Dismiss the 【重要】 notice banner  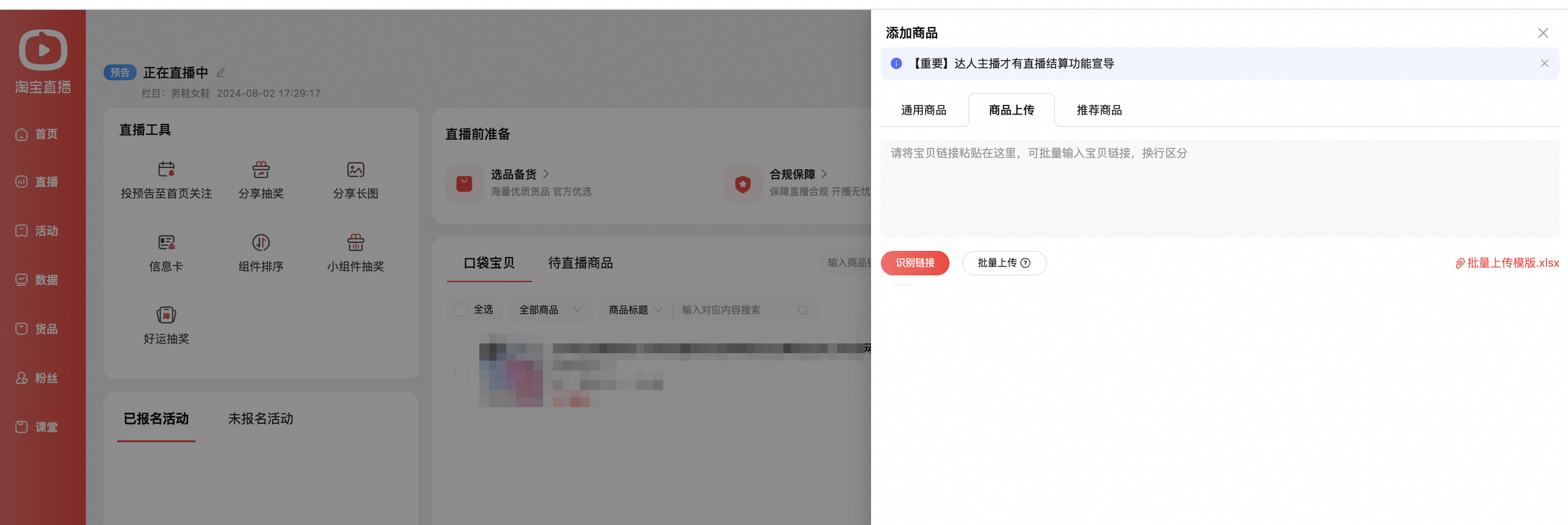1545,63
